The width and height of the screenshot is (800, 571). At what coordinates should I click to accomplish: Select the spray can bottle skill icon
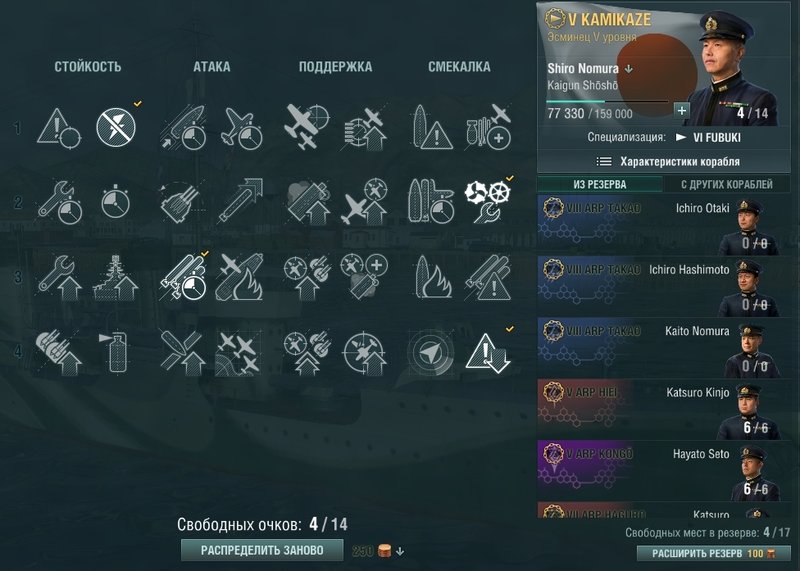117,352
